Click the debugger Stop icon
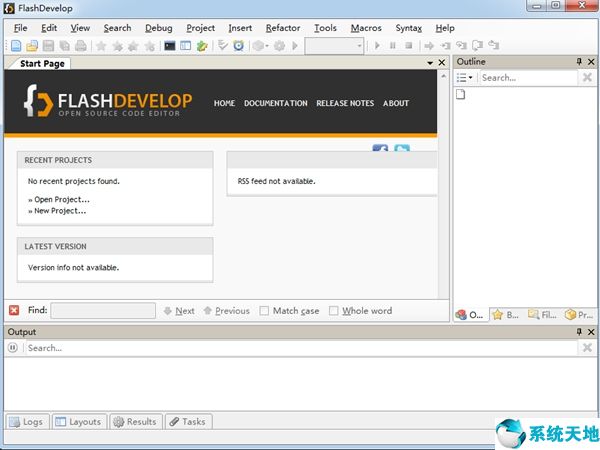Screen dimensions: 600x450 pyautogui.click(x=409, y=46)
